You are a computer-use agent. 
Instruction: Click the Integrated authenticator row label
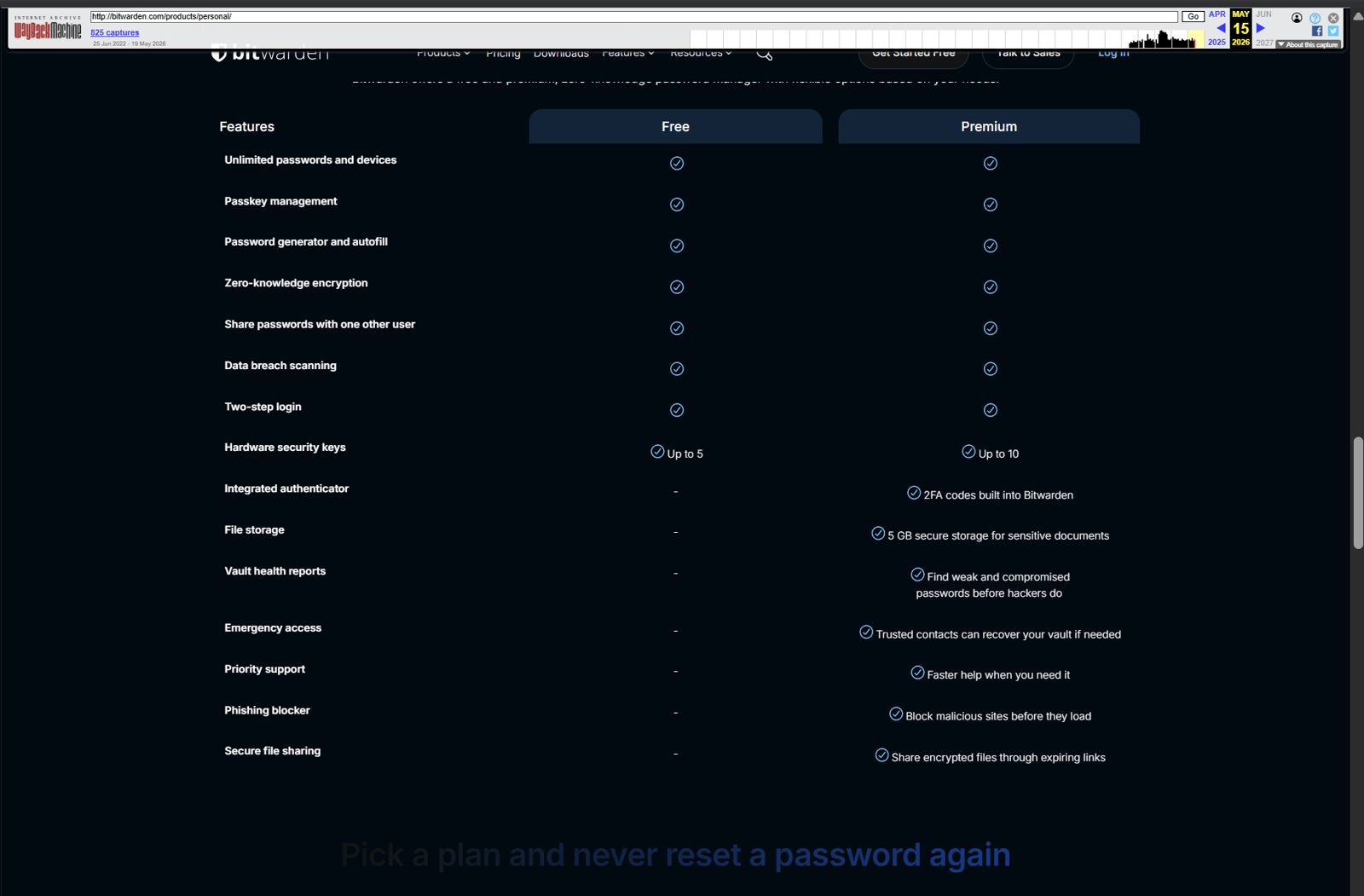click(x=286, y=488)
